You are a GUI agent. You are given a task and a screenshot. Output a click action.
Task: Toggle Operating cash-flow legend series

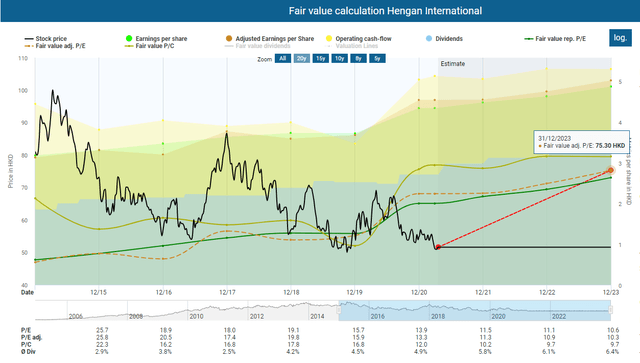359,38
